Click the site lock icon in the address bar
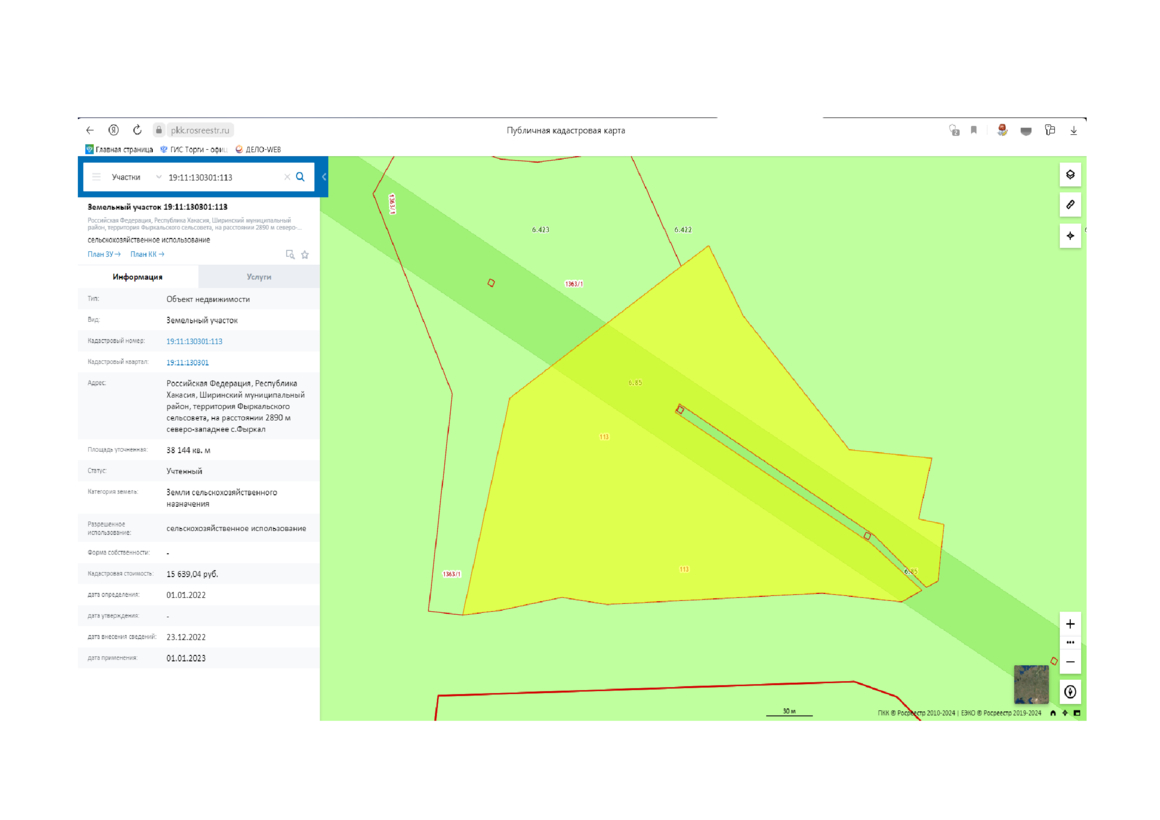Viewport: 1160px width, 820px height. (158, 130)
